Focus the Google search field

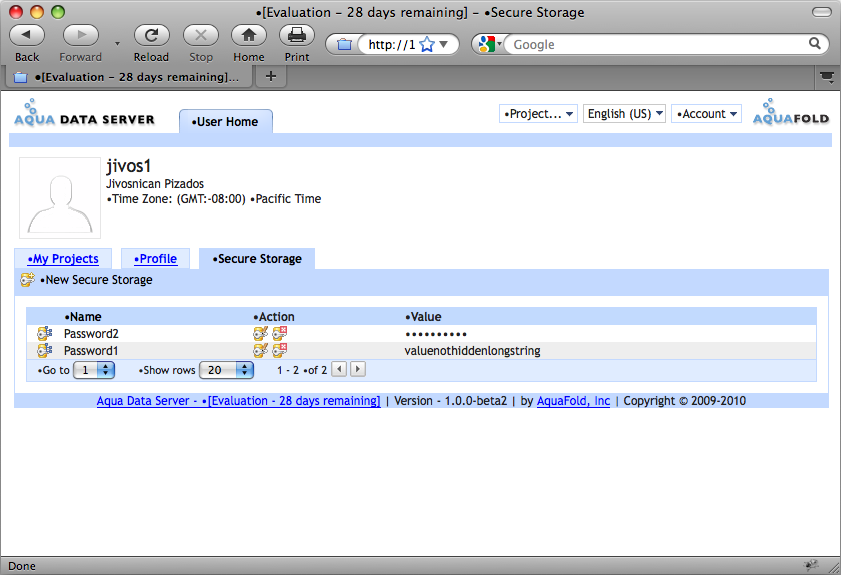(x=657, y=45)
